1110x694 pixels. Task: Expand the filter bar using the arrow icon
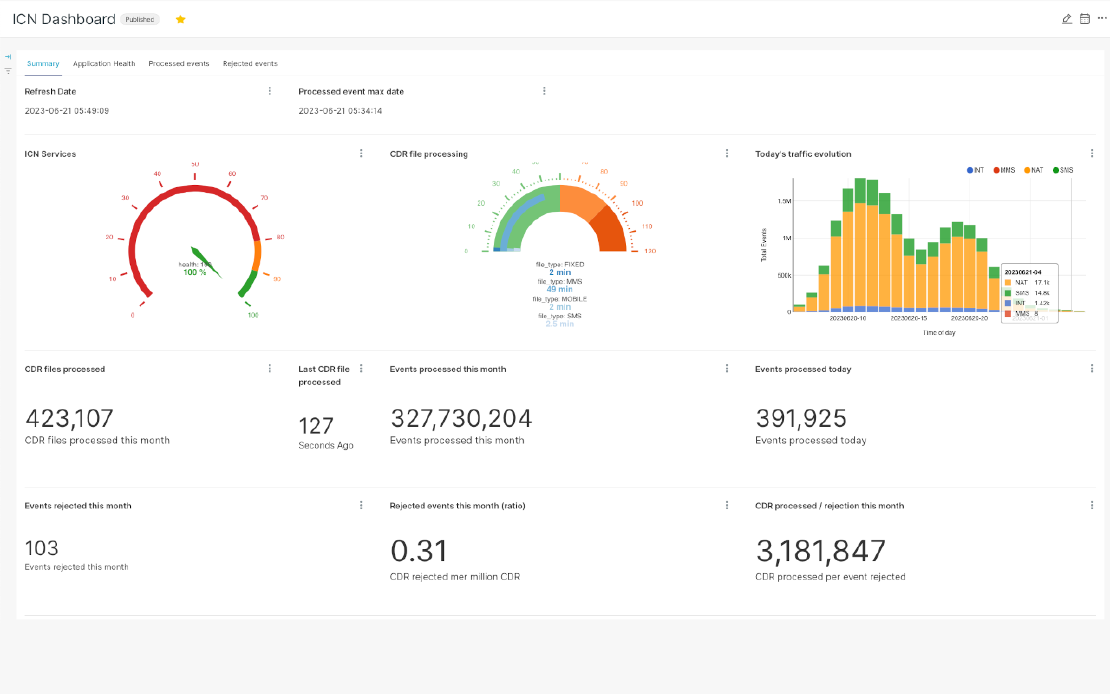click(8, 57)
